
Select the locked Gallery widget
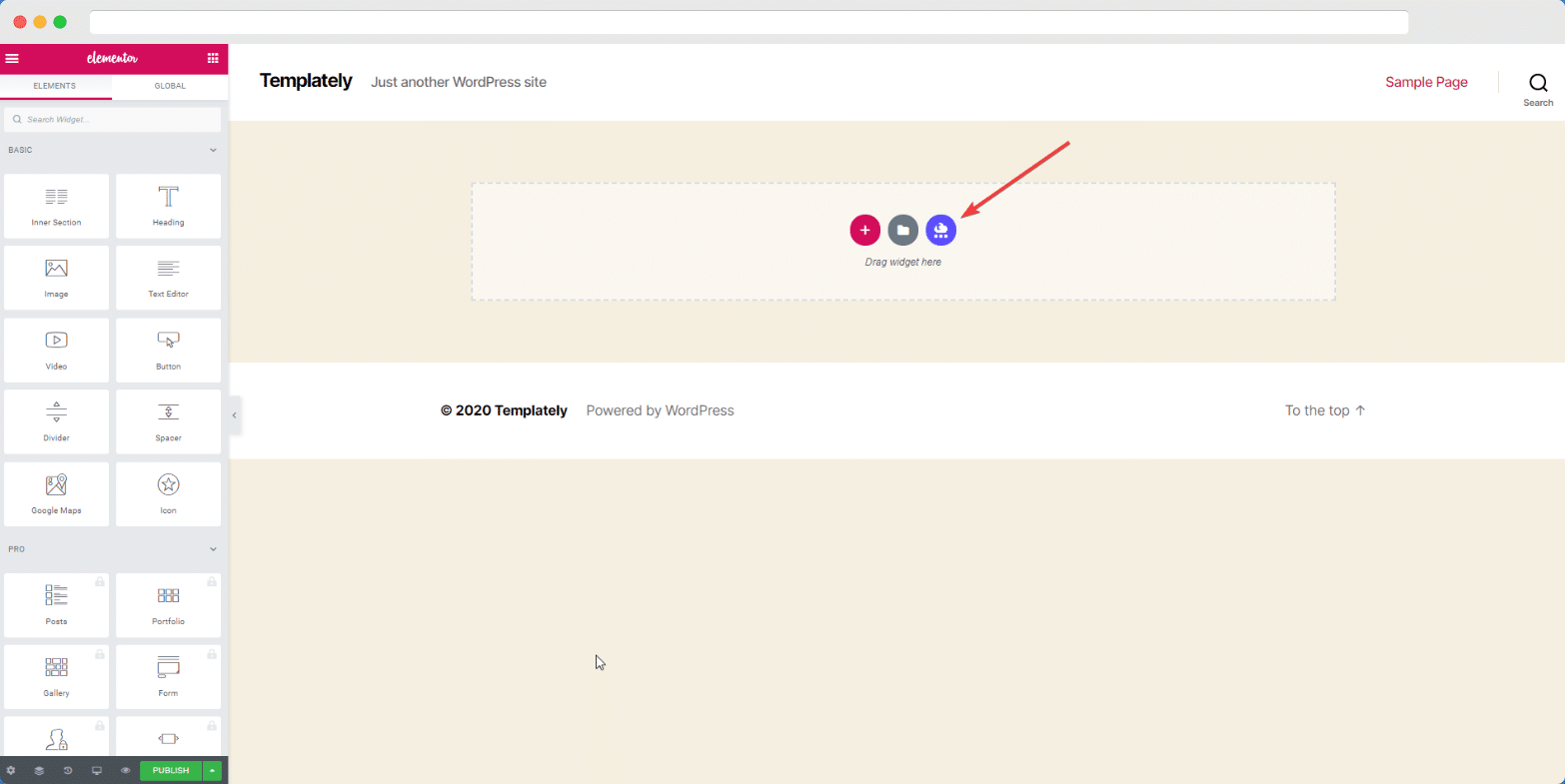click(56, 677)
